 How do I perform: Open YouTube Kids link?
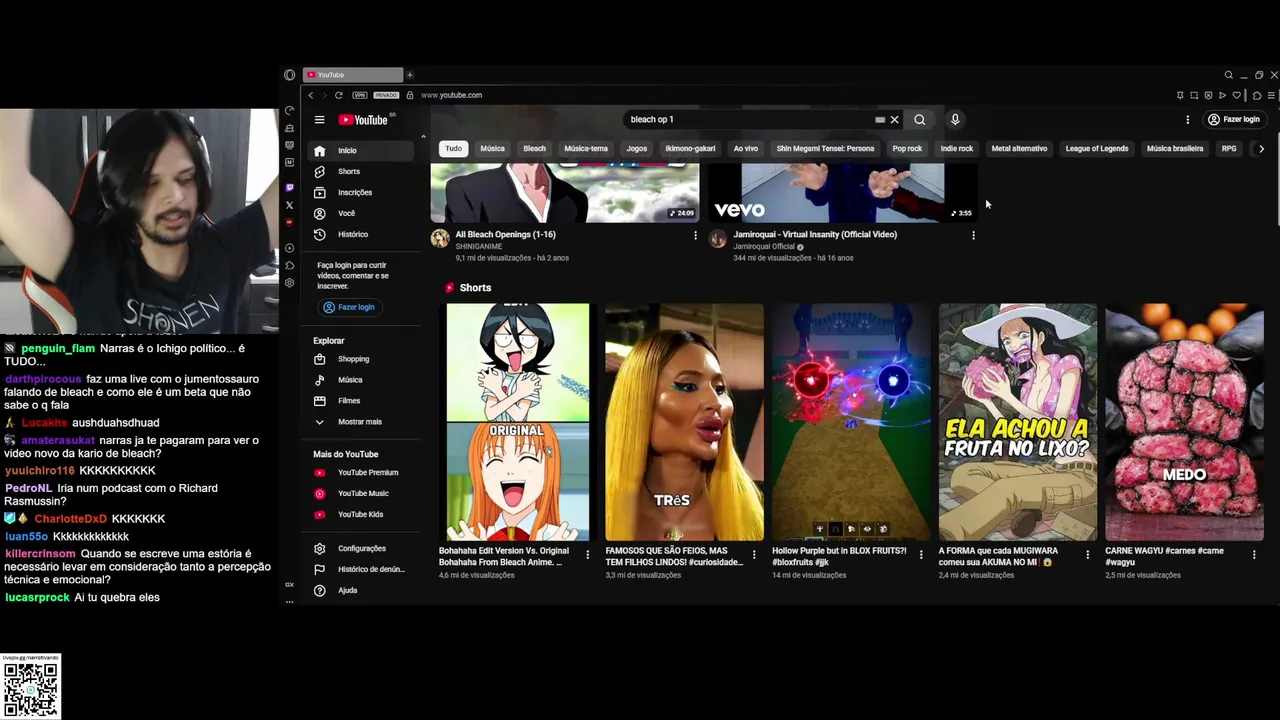pyautogui.click(x=361, y=515)
